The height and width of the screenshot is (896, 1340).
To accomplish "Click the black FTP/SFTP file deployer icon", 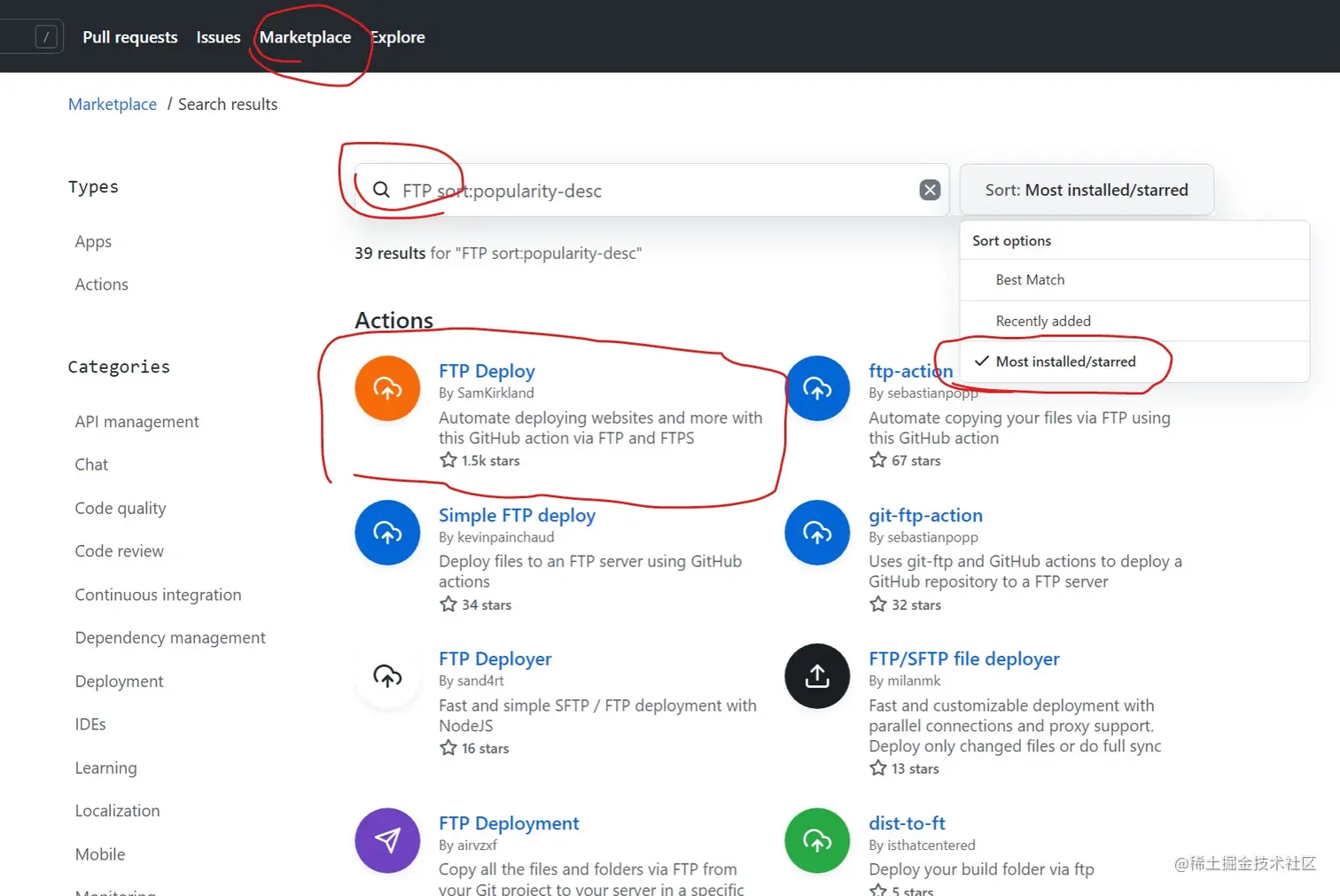I will pos(817,676).
